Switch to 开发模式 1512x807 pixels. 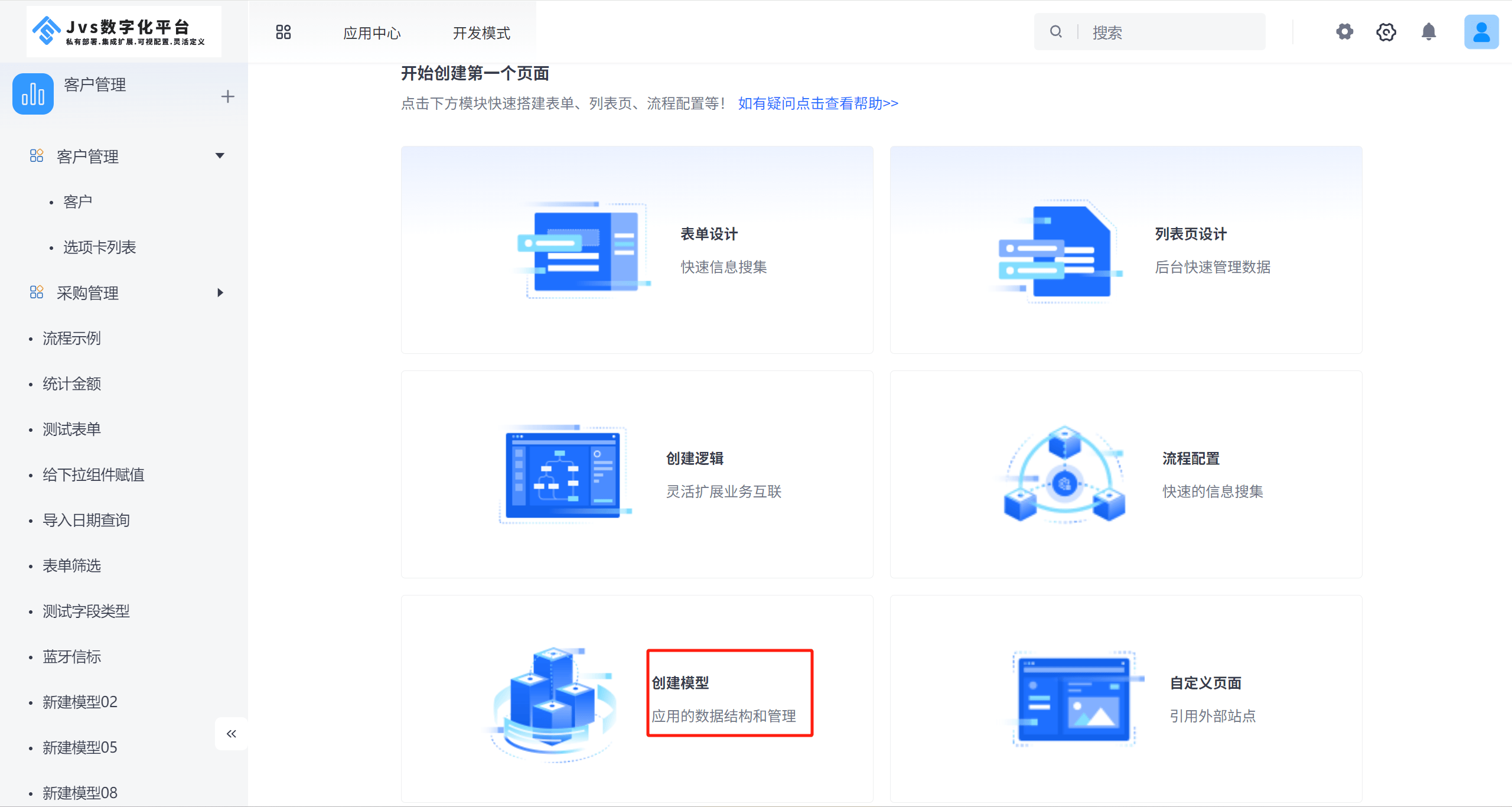[481, 33]
